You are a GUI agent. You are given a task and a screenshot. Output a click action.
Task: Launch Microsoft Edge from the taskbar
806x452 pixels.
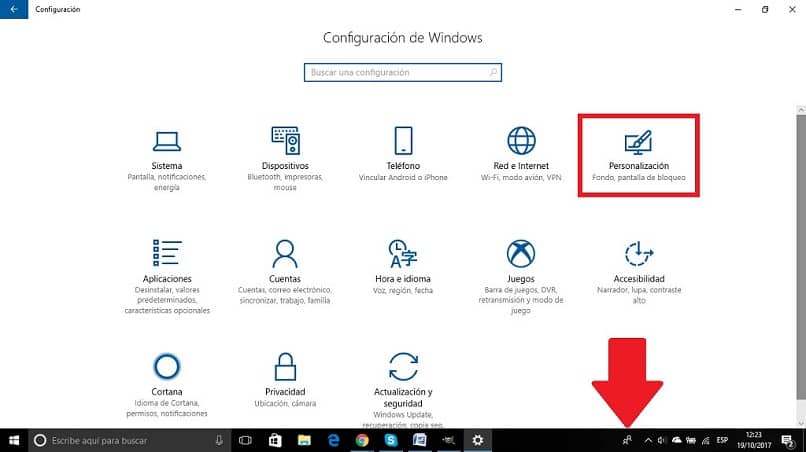coord(333,440)
